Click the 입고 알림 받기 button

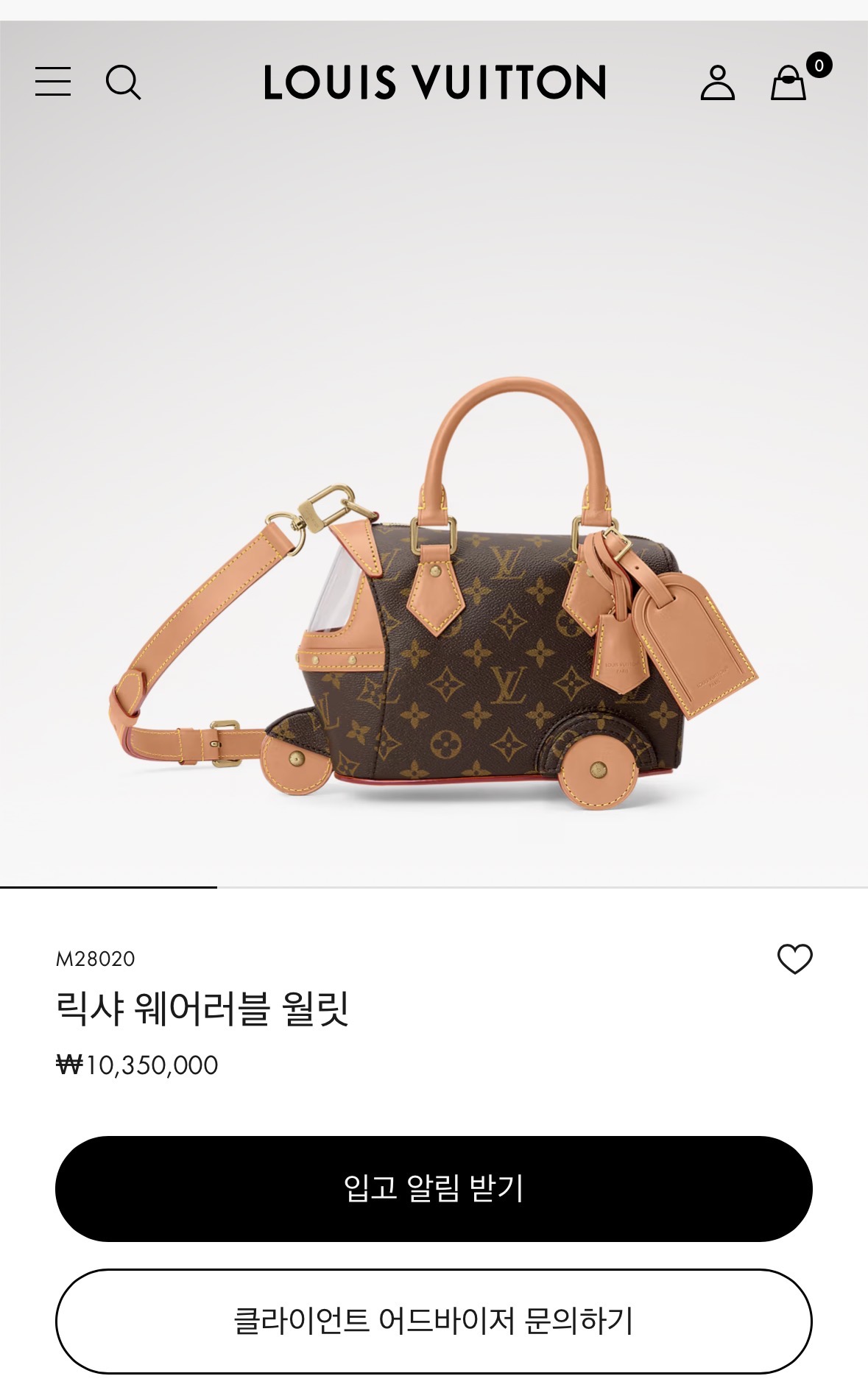point(434,1188)
